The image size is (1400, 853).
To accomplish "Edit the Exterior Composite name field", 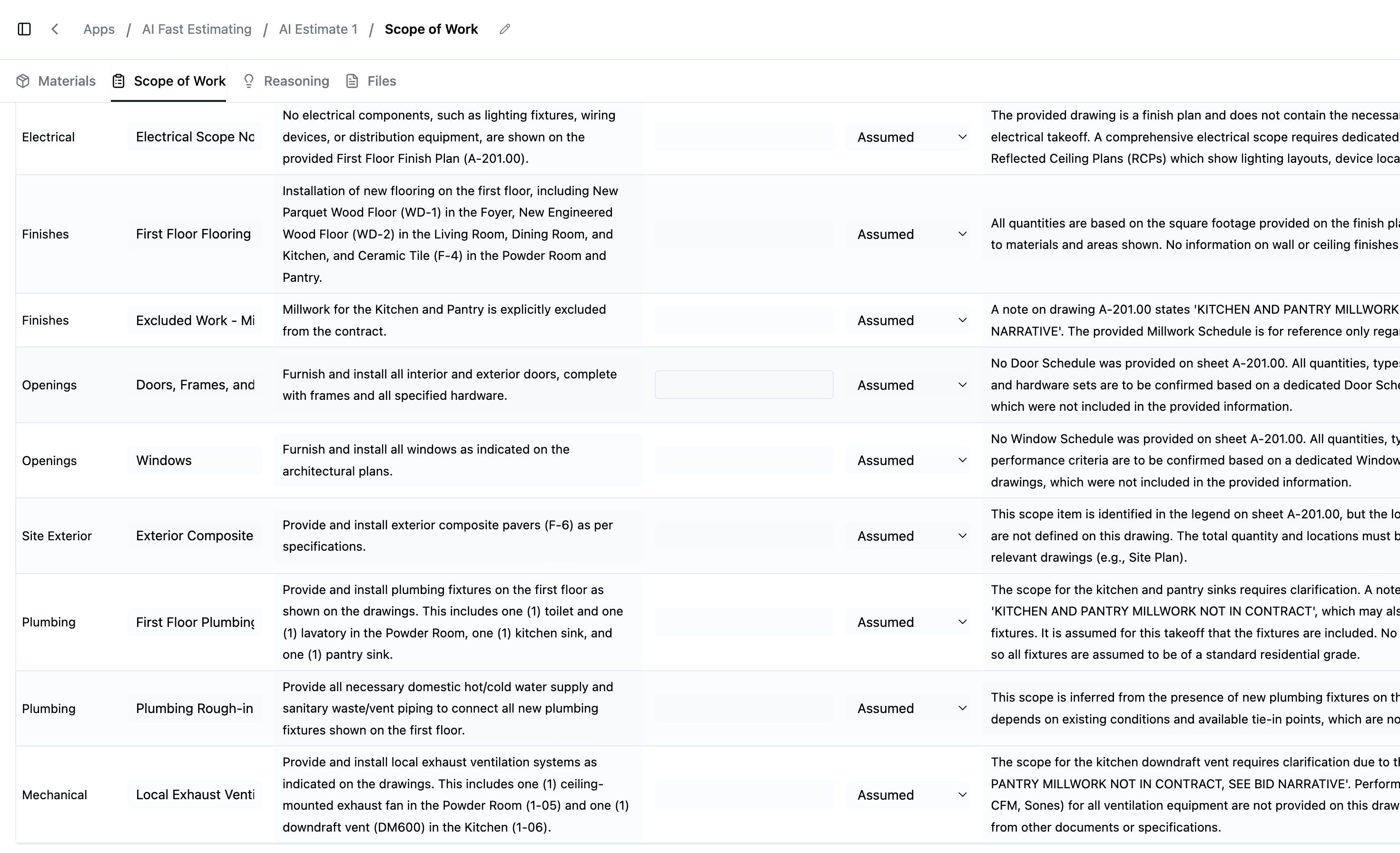I will (195, 536).
